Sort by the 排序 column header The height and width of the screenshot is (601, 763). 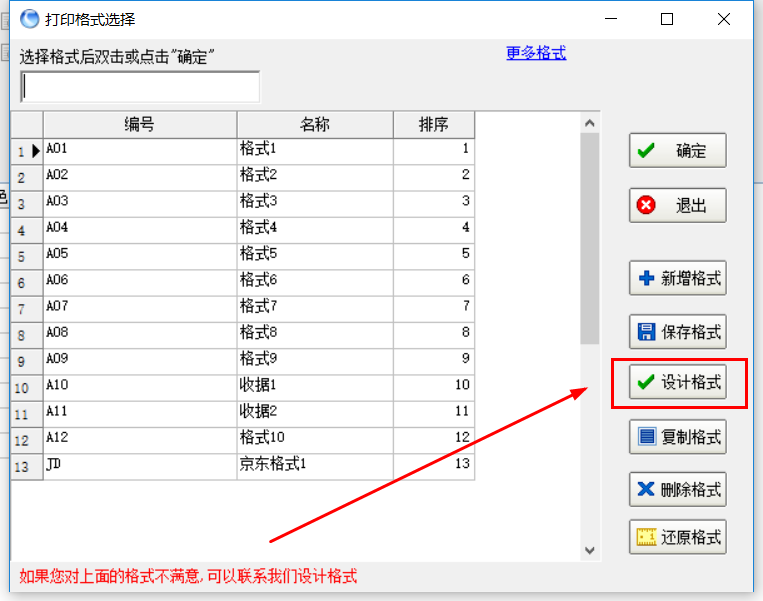434,125
